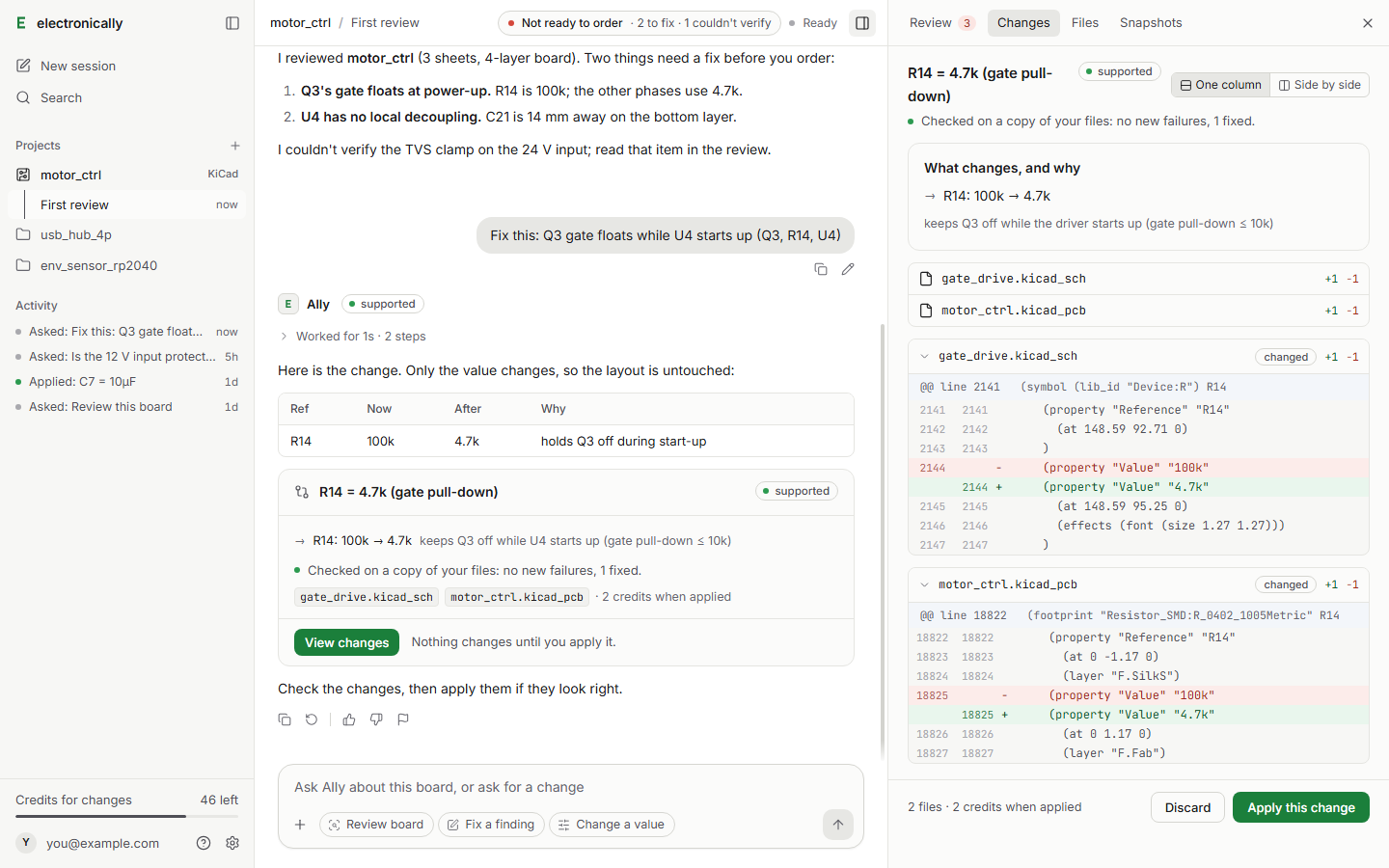Viewport: 1389px width, 868px height.
Task: Edit the user message with pencil icon
Action: (848, 269)
